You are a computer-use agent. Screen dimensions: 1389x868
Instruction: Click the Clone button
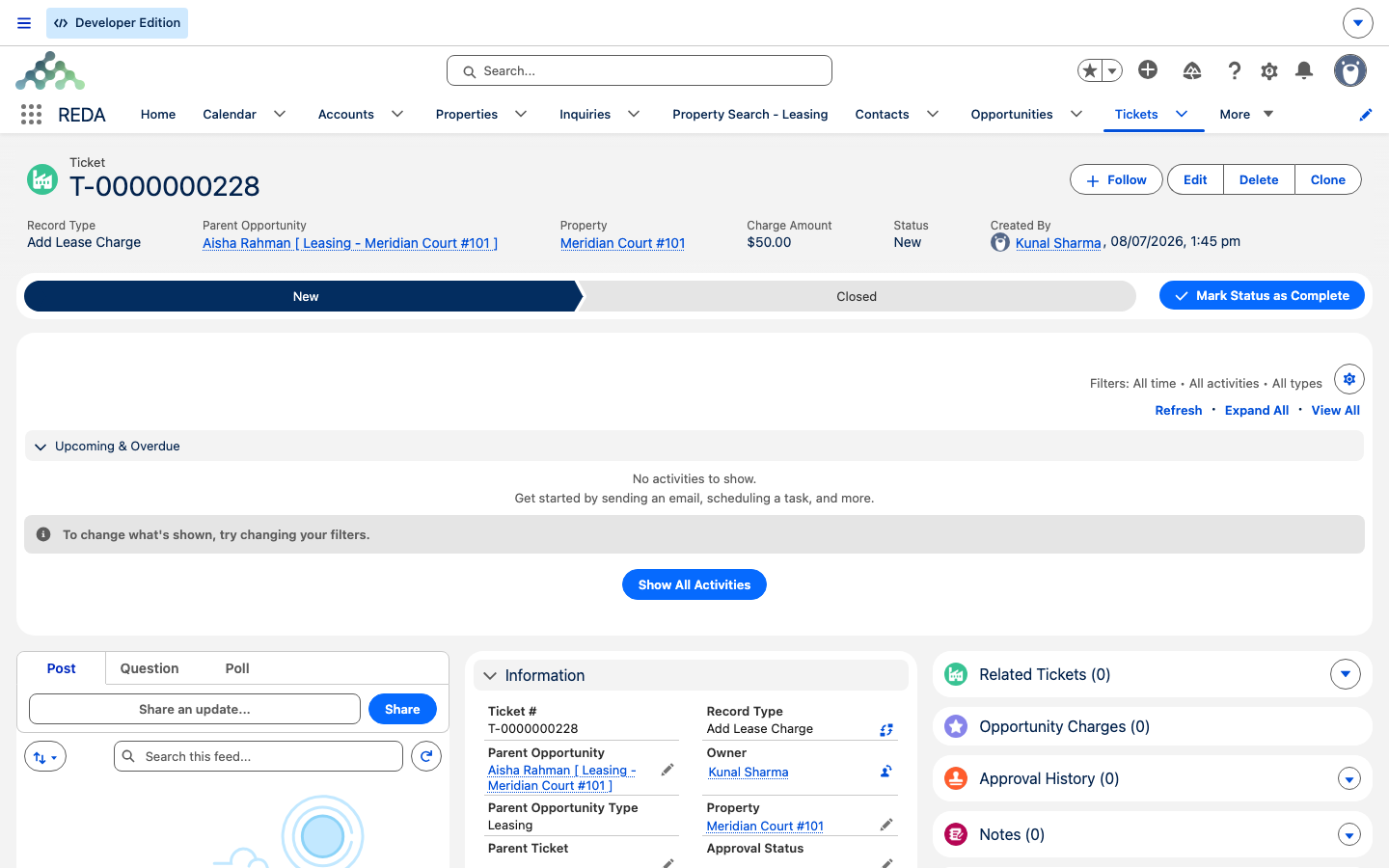(x=1328, y=179)
